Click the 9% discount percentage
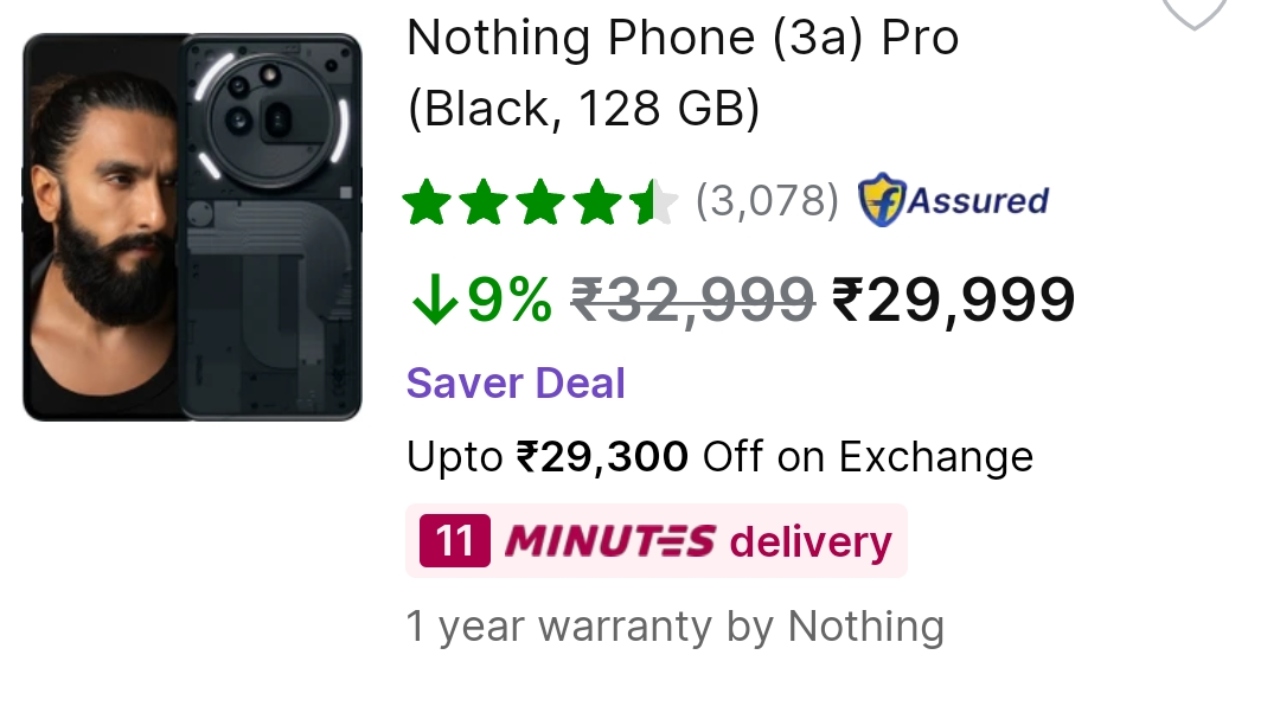 click(x=509, y=300)
